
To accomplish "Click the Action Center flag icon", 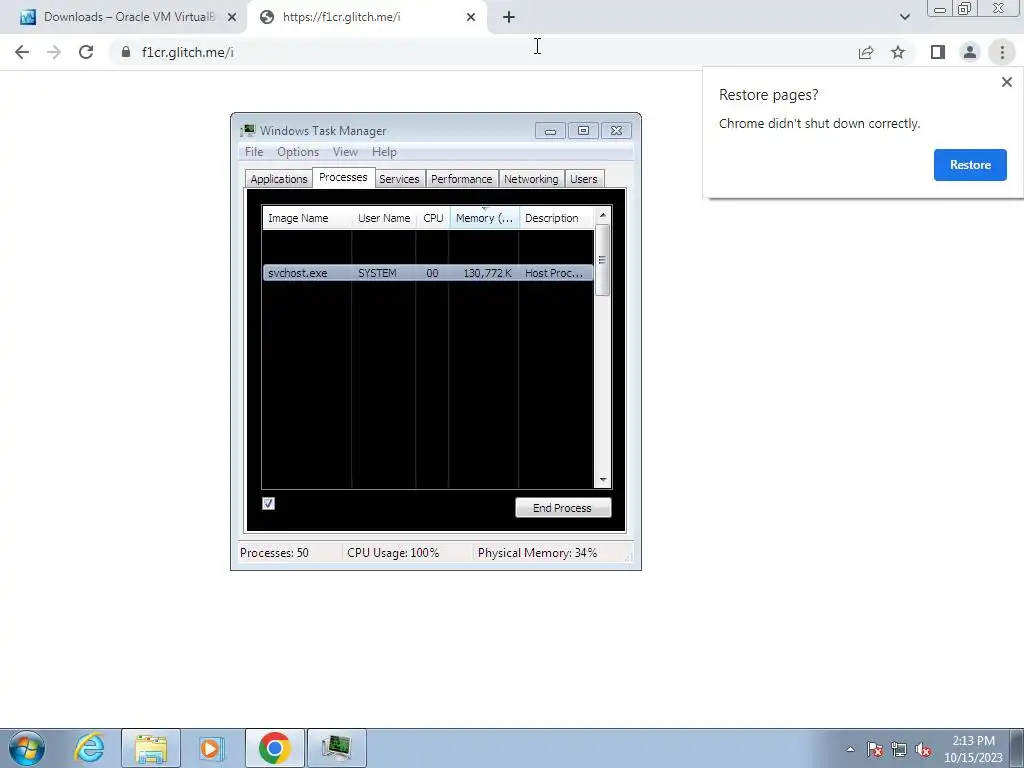I will [x=874, y=749].
